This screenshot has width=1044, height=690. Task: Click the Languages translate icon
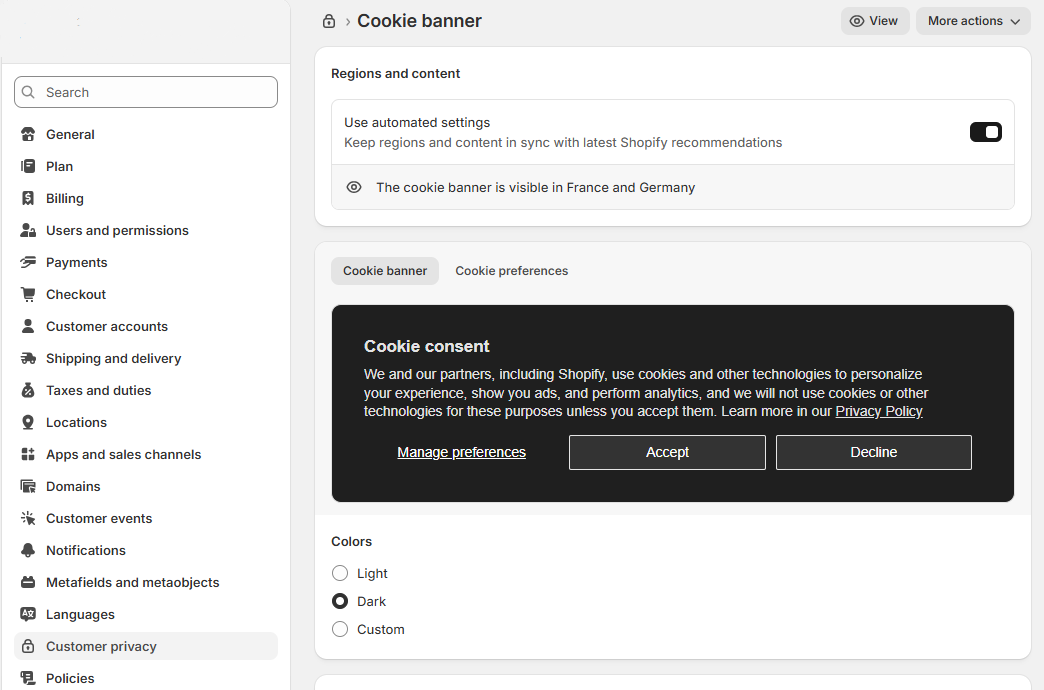point(28,614)
